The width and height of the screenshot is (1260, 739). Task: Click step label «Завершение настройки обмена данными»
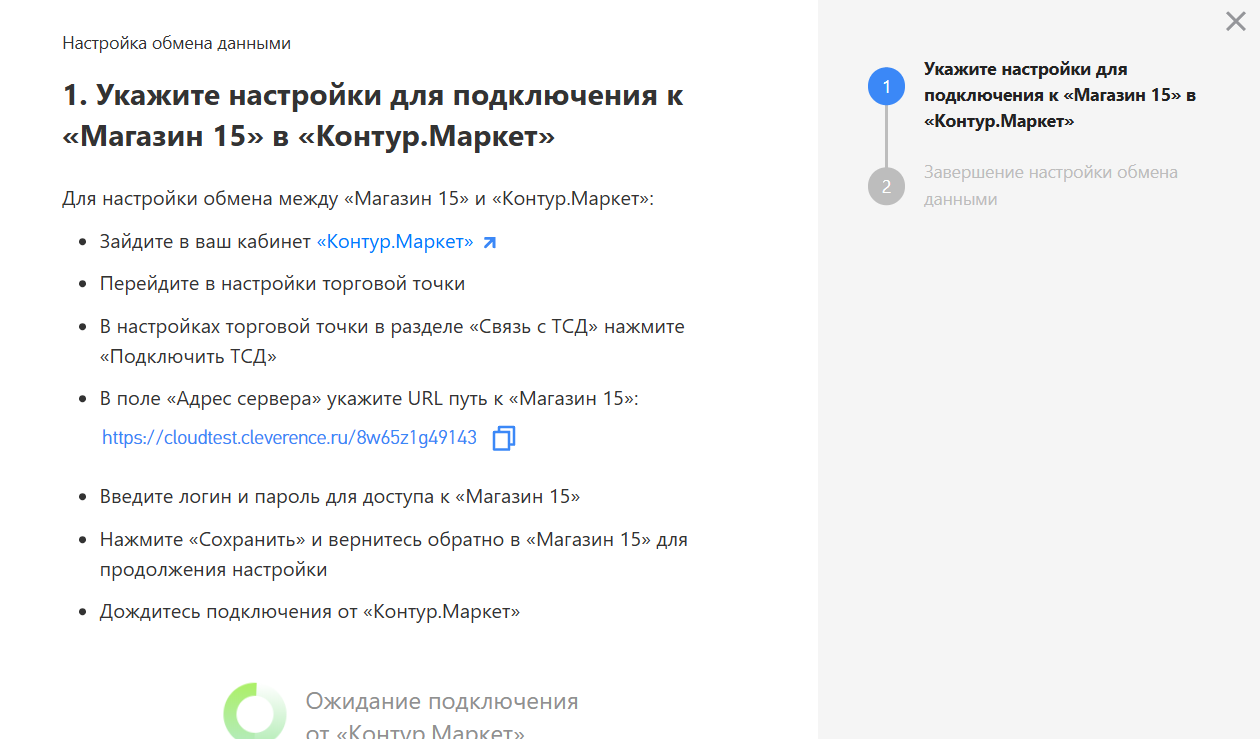tap(1051, 186)
